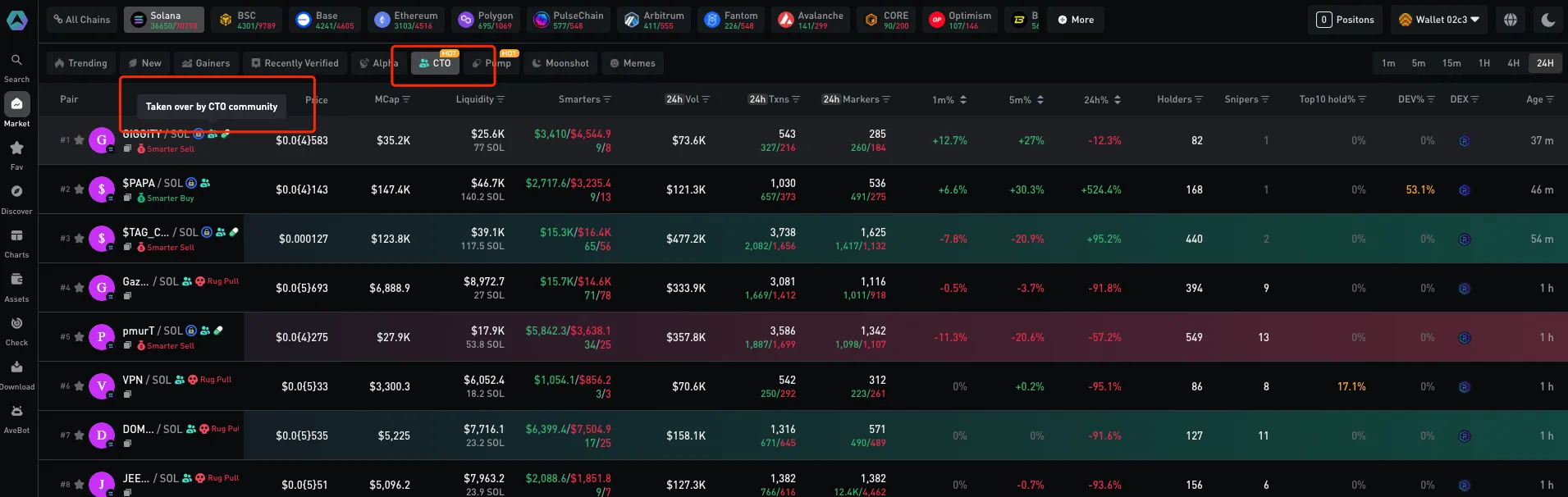Open Discover compass in sidebar
This screenshot has width=1568, height=497.
tap(16, 197)
